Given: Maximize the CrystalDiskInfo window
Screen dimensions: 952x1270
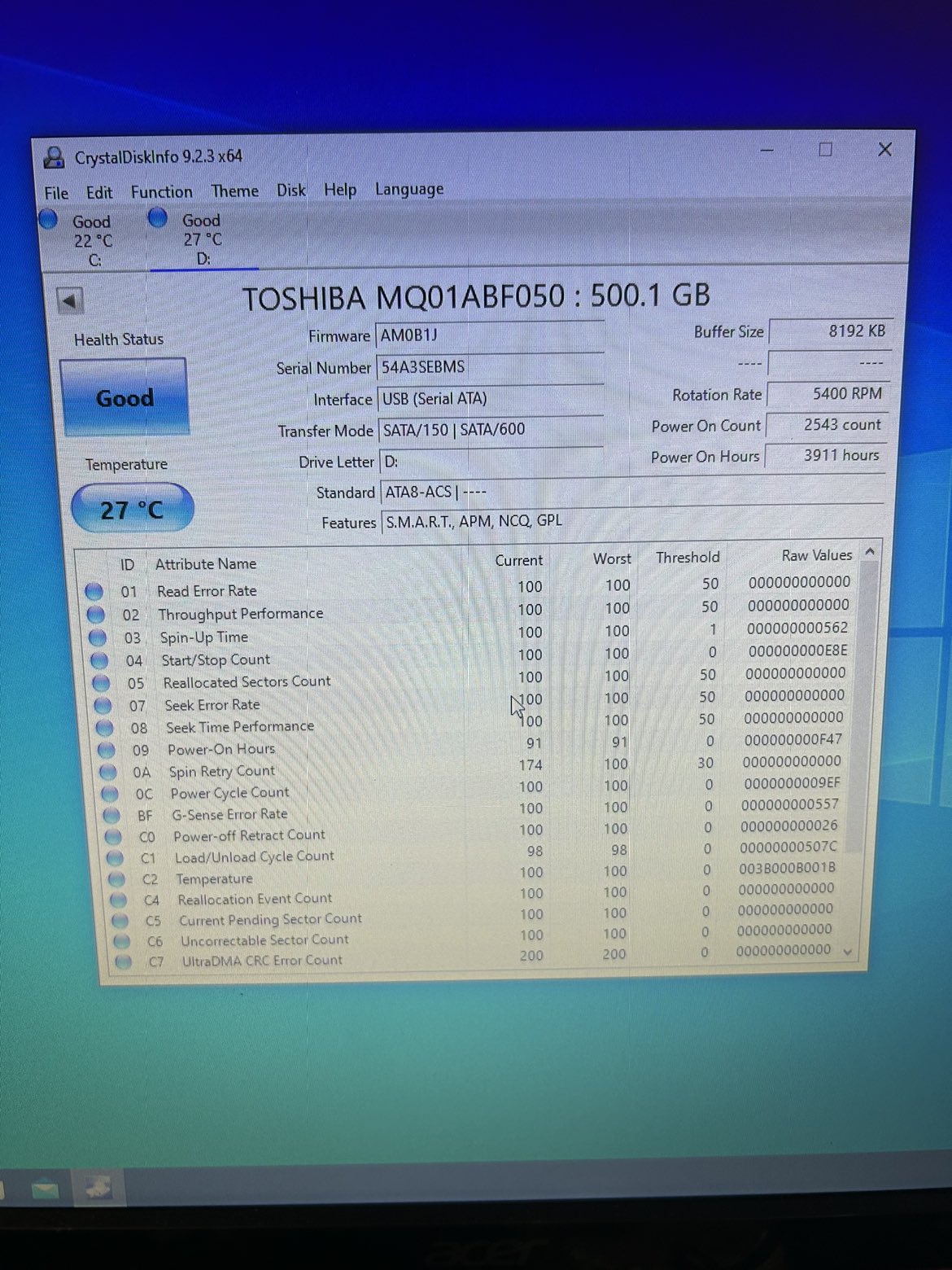Looking at the screenshot, I should coord(825,150).
